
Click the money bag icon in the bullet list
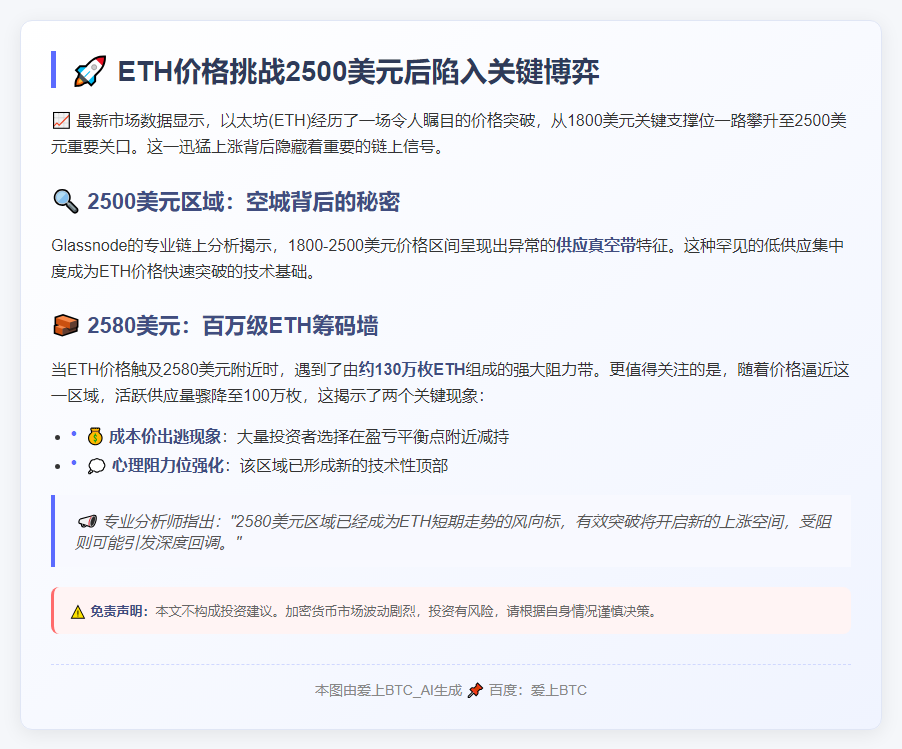pos(95,436)
